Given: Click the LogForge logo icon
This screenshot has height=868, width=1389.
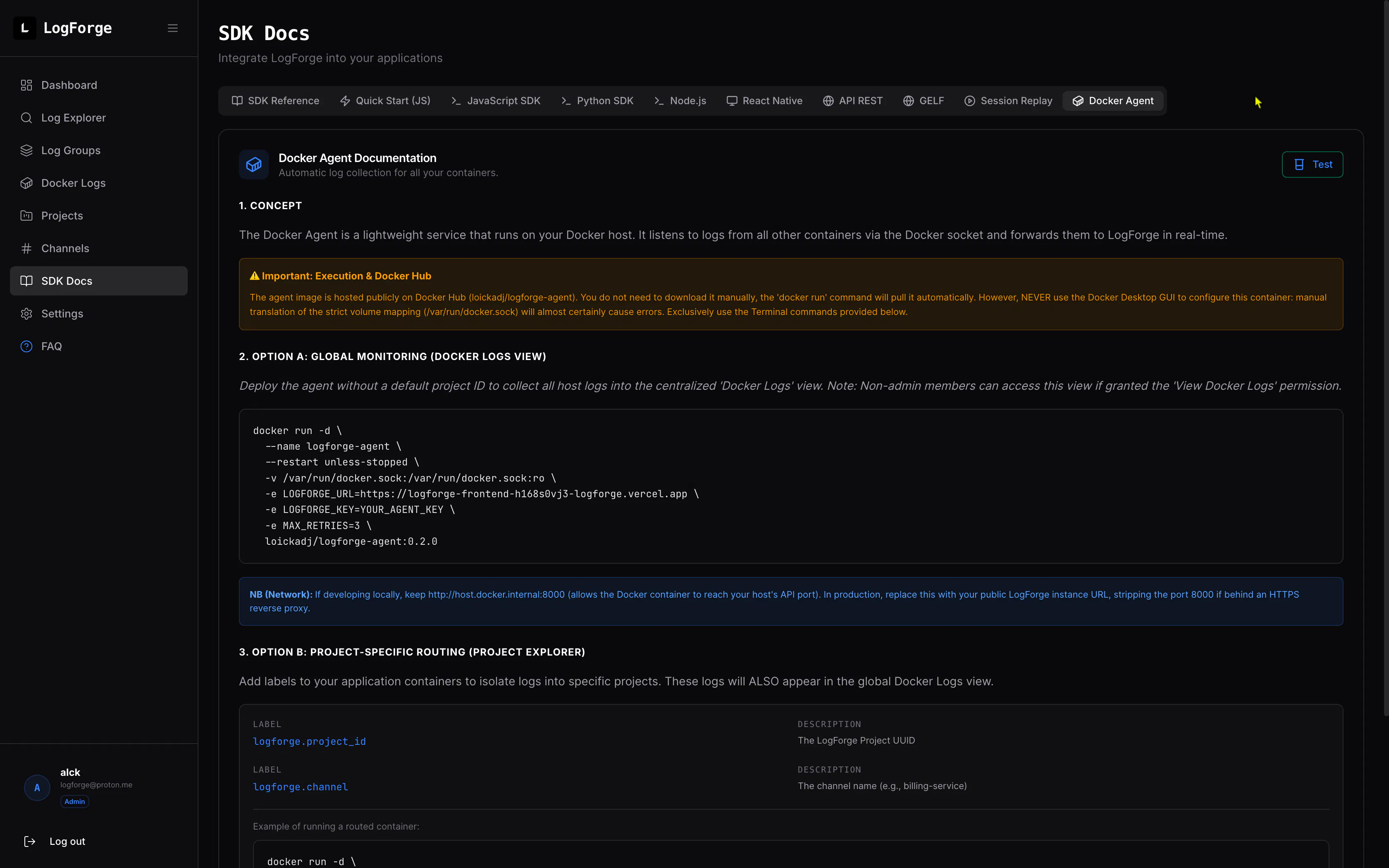Looking at the screenshot, I should point(25,28).
